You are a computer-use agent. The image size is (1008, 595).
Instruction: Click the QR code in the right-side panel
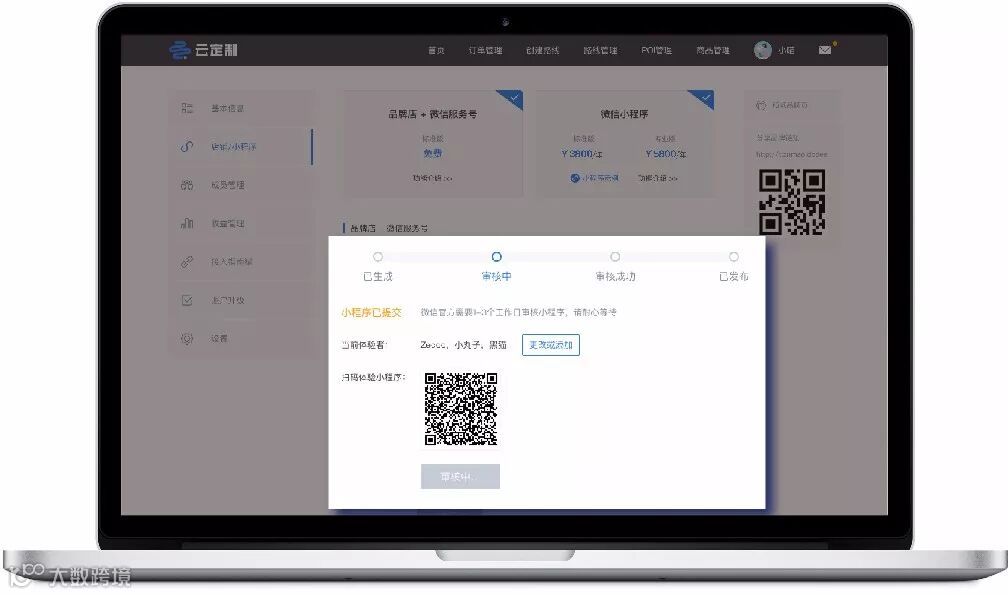[x=792, y=202]
